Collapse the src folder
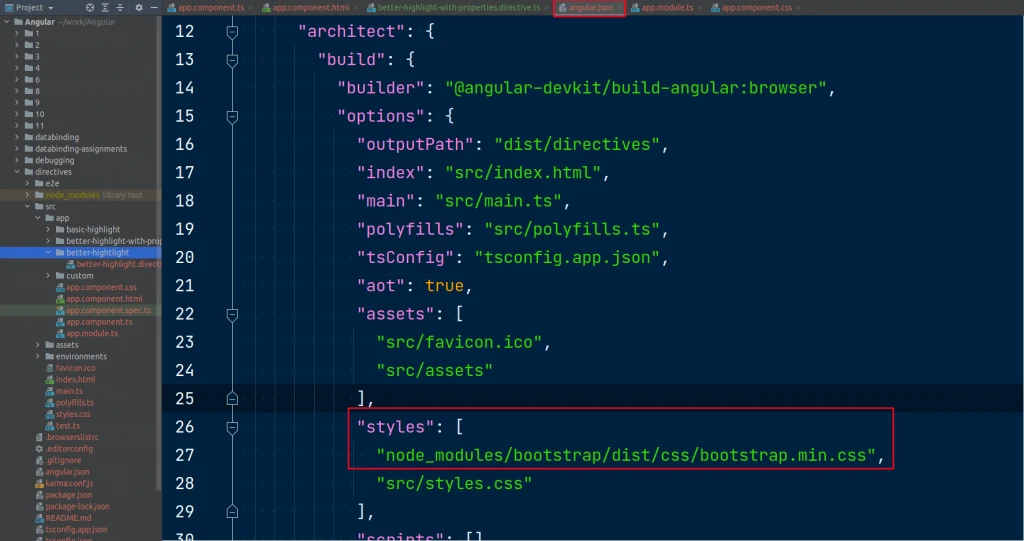 click(x=27, y=206)
